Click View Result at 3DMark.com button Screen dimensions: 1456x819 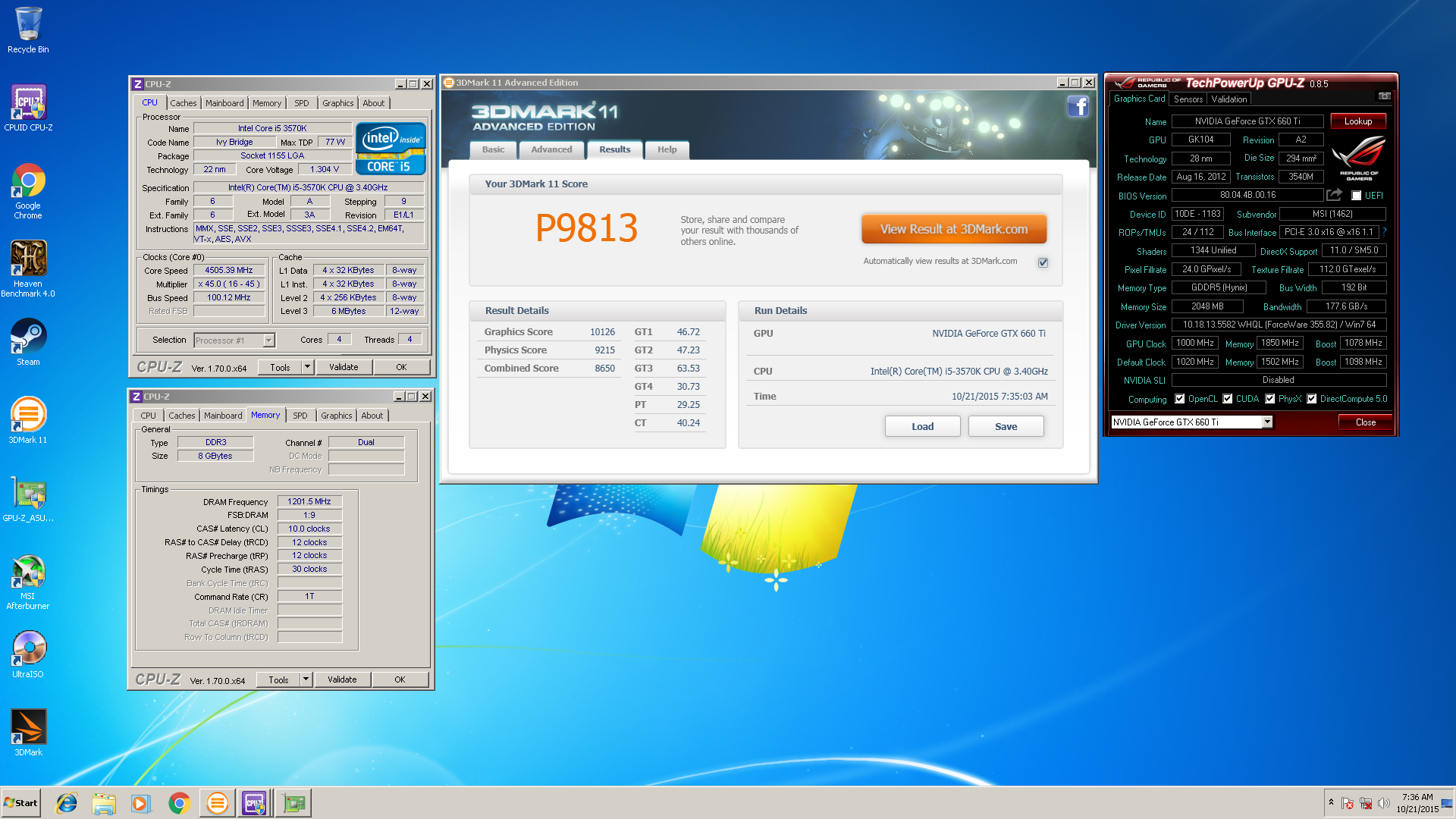954,229
